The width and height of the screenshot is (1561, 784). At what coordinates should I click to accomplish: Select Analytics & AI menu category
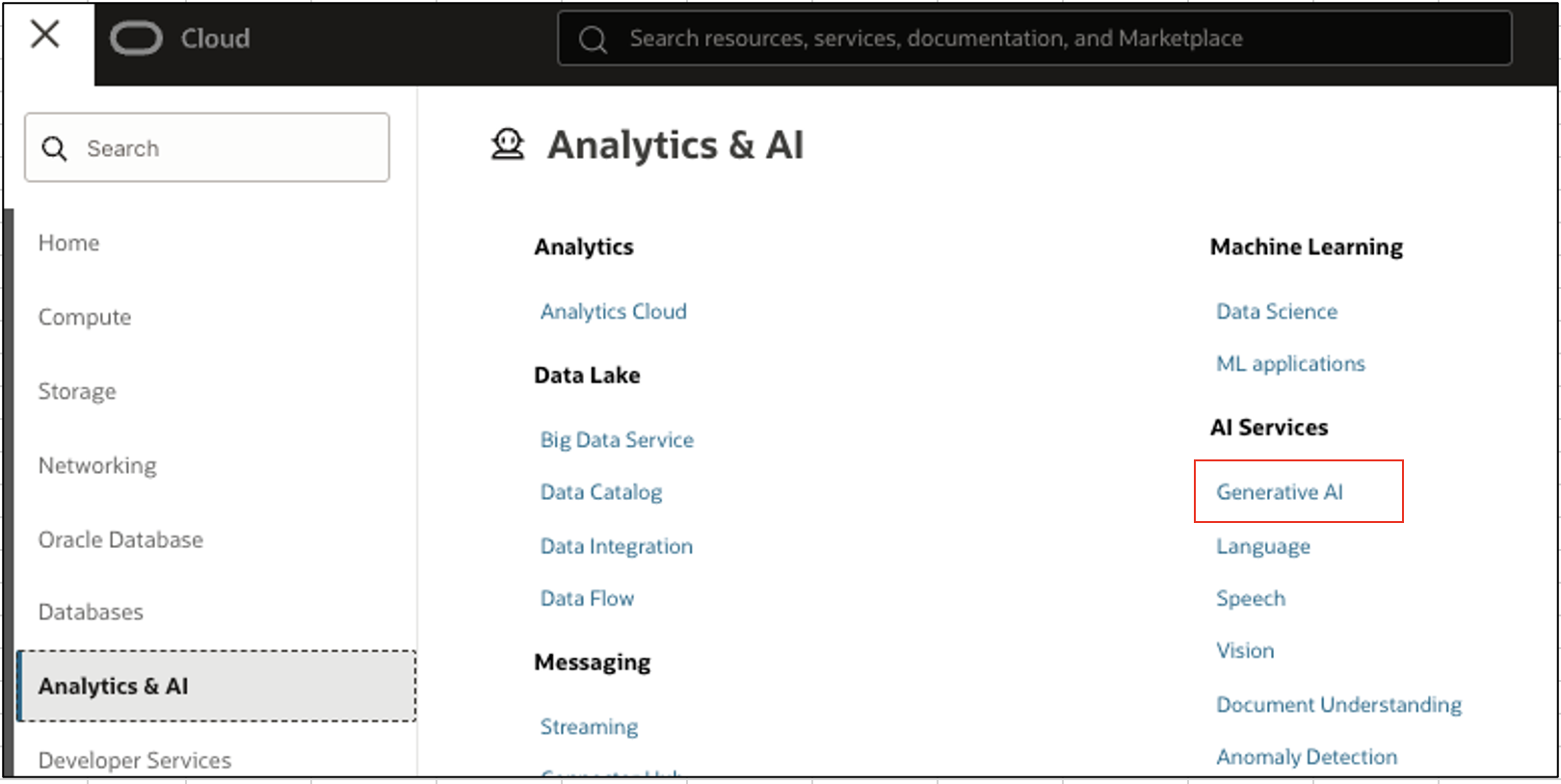point(217,686)
